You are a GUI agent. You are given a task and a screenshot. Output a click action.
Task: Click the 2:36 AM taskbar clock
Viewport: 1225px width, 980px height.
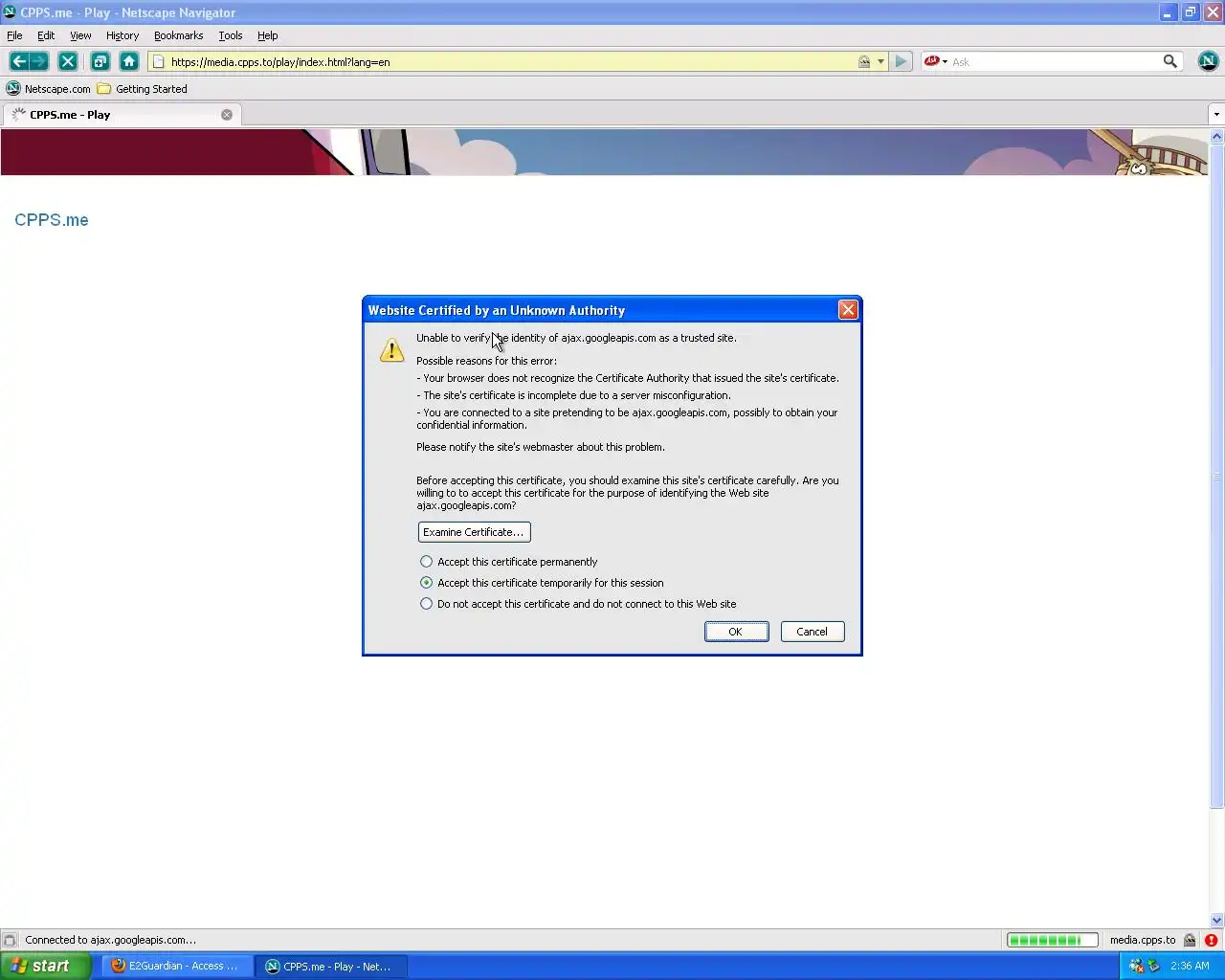coord(1190,966)
